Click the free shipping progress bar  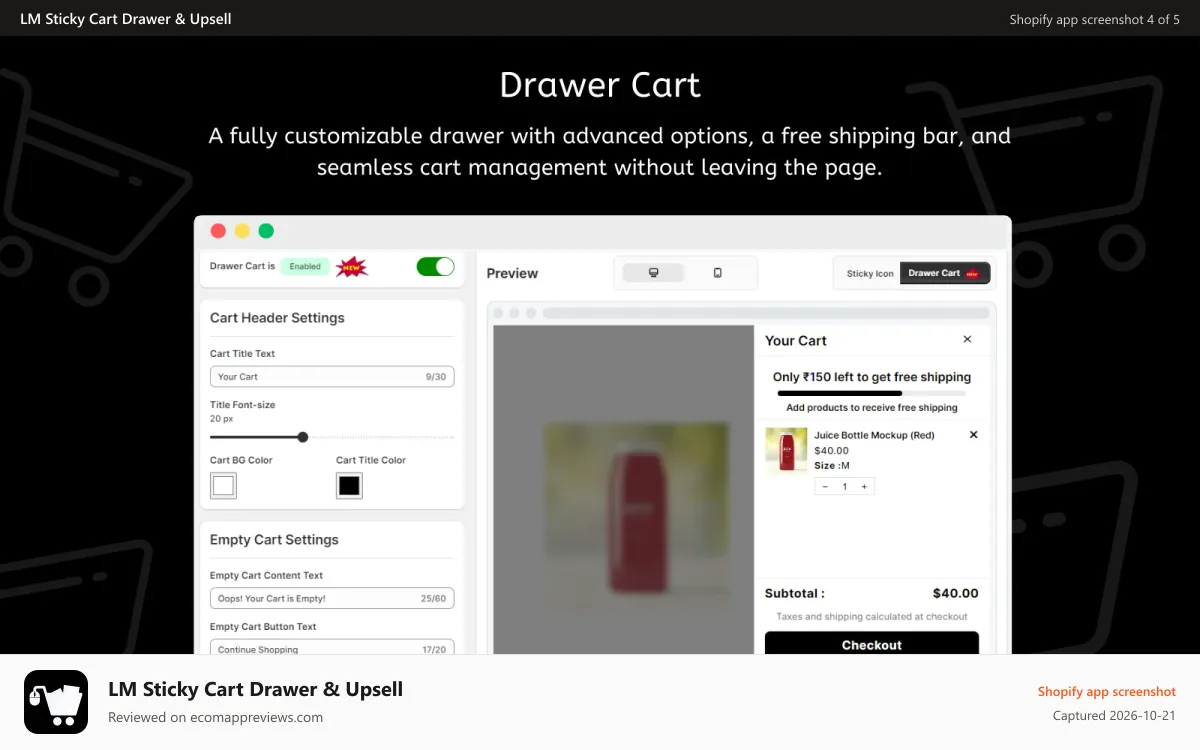tap(872, 393)
